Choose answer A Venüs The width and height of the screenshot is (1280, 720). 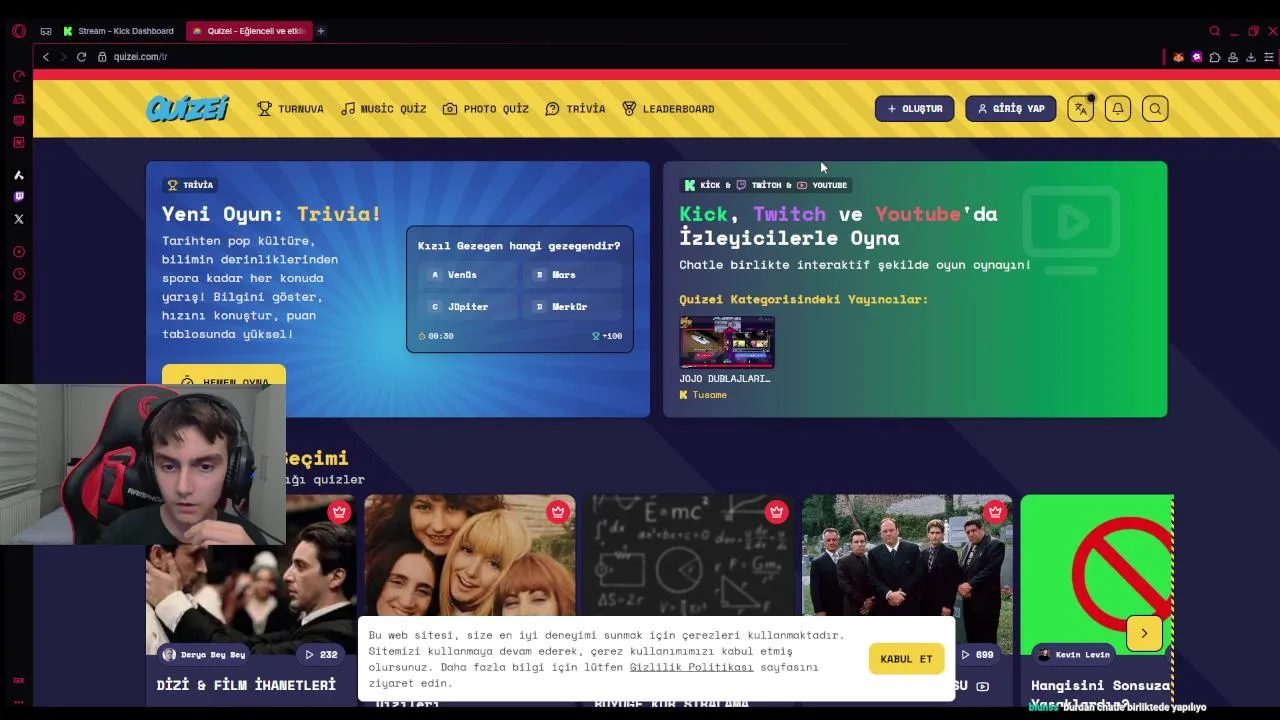(x=468, y=275)
